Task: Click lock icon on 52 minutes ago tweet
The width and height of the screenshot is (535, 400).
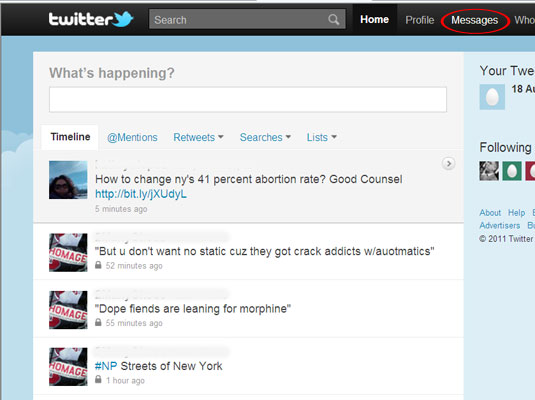Action: (x=98, y=265)
